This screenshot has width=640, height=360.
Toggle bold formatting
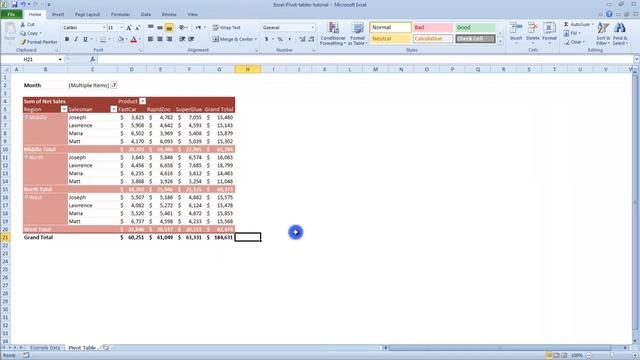pos(67,39)
